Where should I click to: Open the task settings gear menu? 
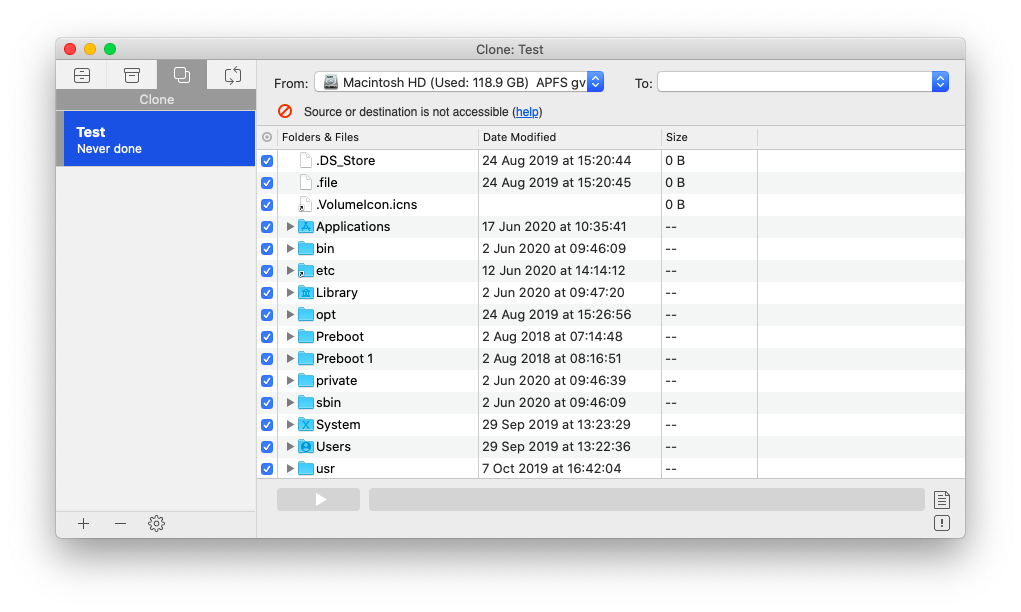tap(156, 523)
